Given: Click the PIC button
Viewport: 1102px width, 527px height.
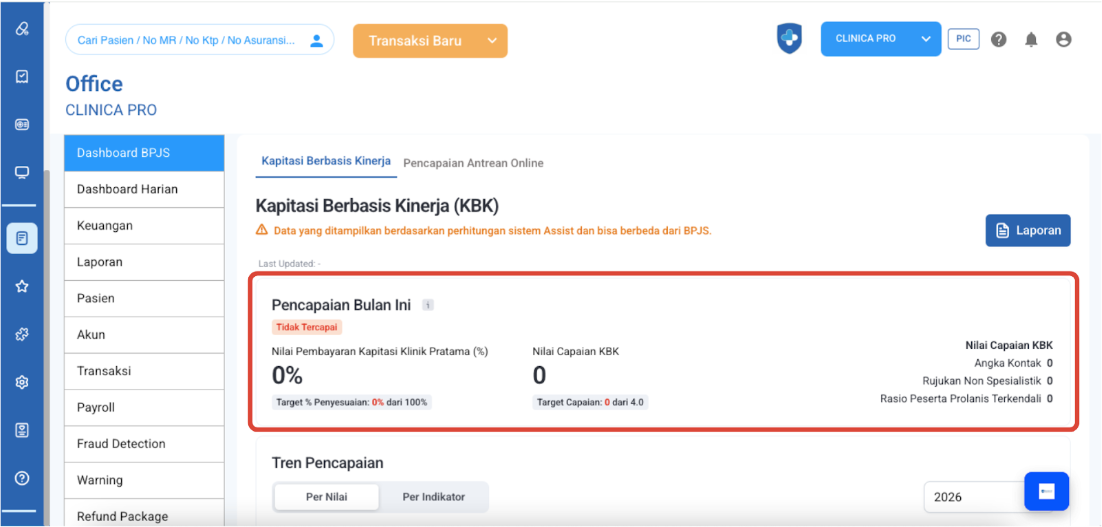Looking at the screenshot, I should point(963,39).
